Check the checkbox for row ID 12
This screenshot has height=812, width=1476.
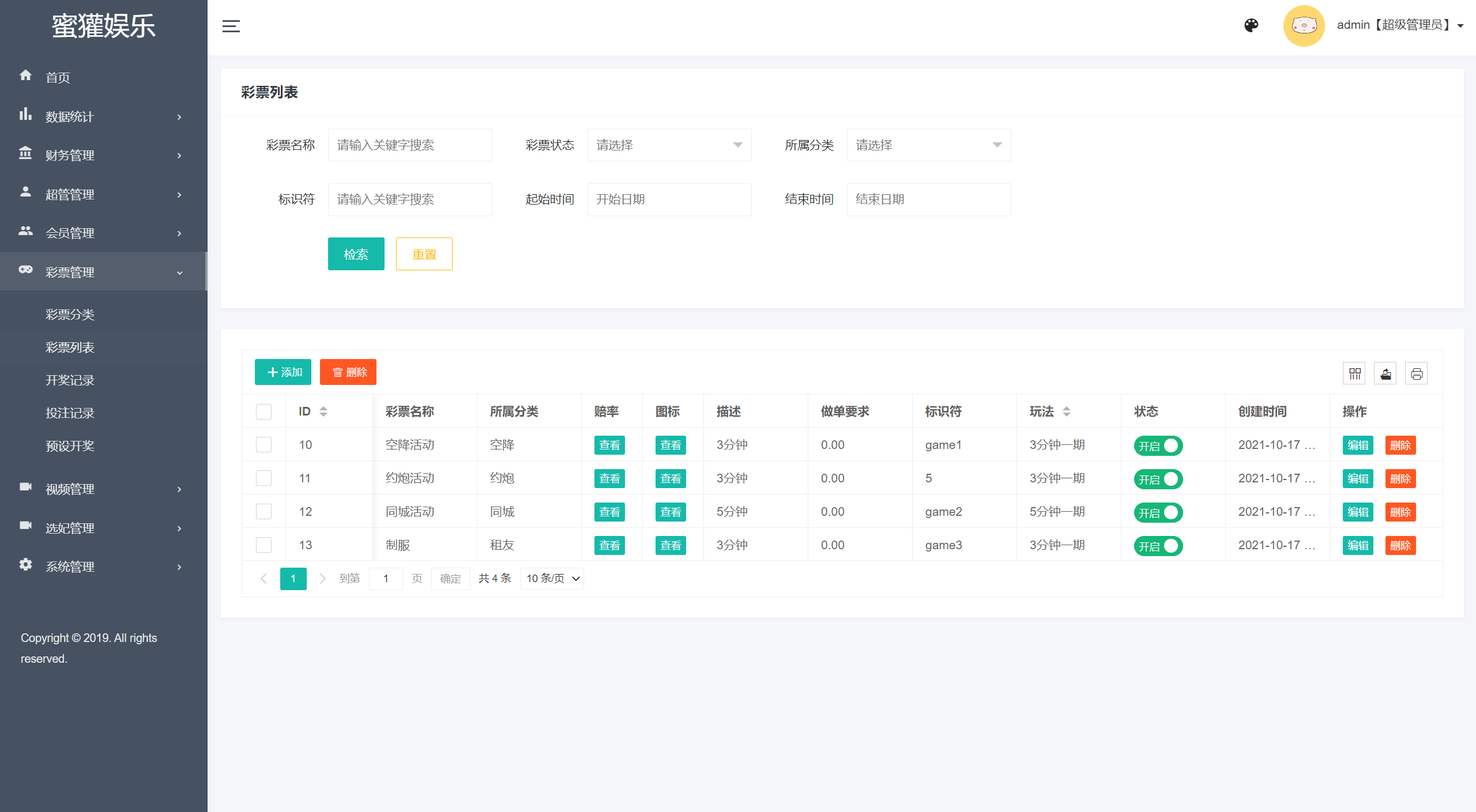tap(263, 512)
